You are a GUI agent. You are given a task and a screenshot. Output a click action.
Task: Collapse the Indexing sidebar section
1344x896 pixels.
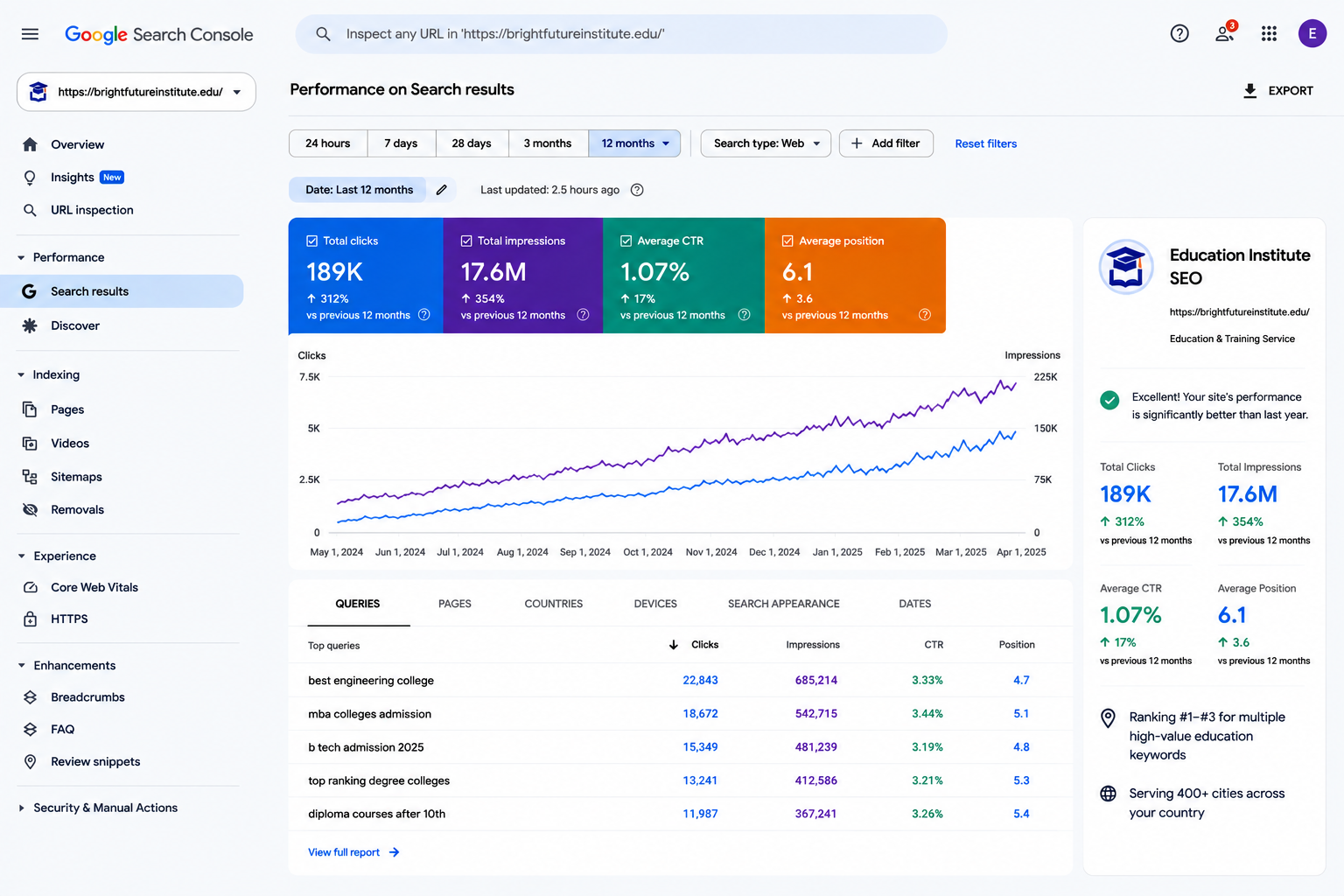(21, 375)
